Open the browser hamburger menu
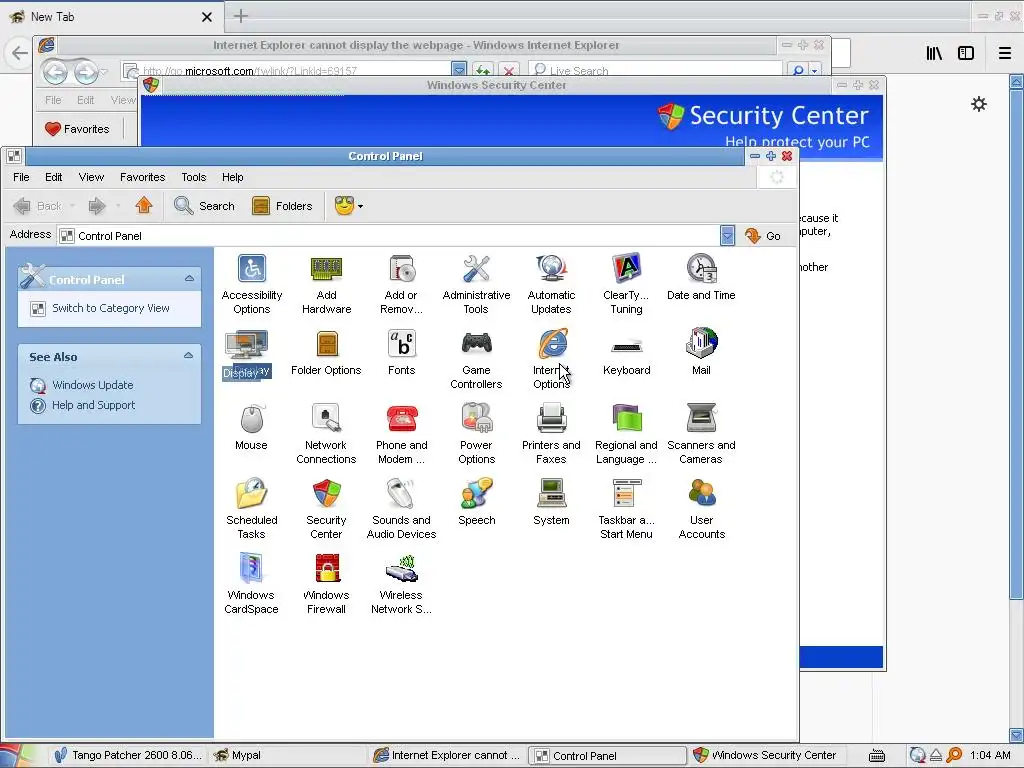 click(x=1005, y=53)
